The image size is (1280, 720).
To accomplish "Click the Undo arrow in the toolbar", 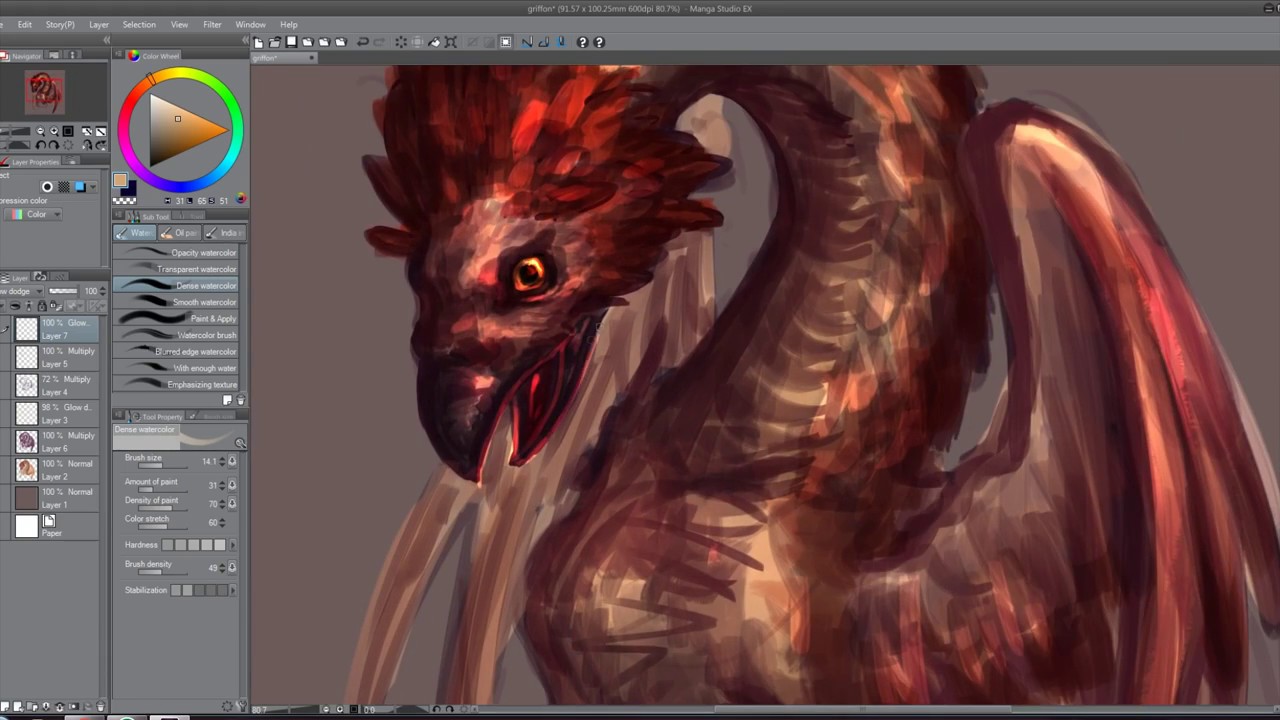I will pos(363,42).
